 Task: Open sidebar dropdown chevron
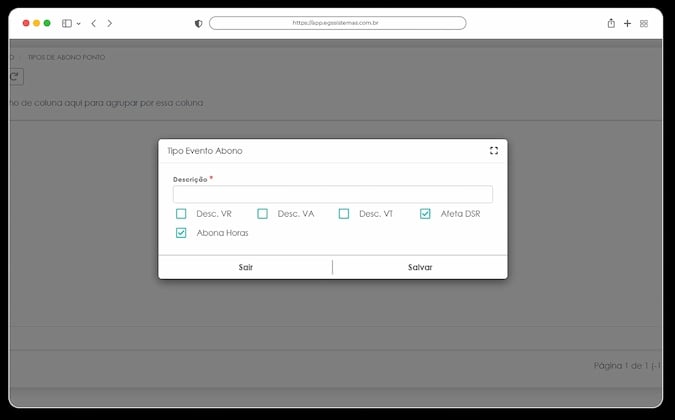78,24
